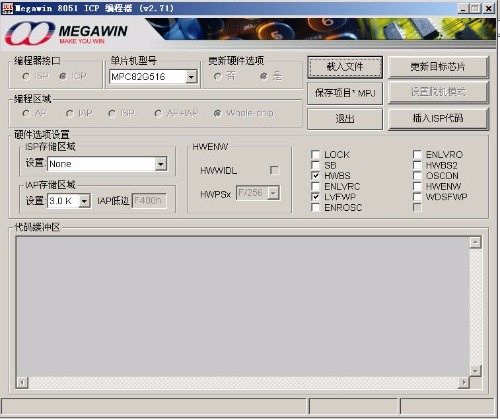
Task: Enable the WDSFWP checkbox
Action: (x=417, y=197)
